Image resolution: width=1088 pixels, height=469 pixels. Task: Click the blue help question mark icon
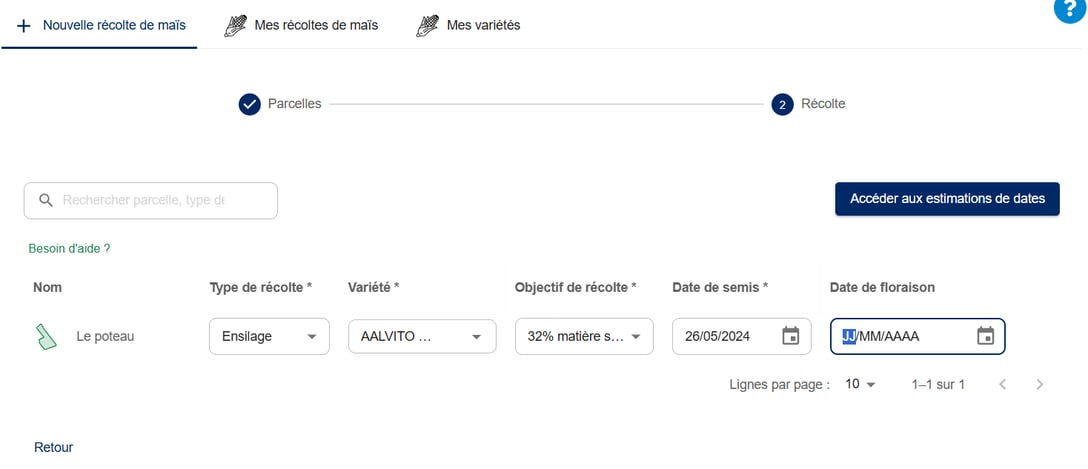coord(1071,9)
